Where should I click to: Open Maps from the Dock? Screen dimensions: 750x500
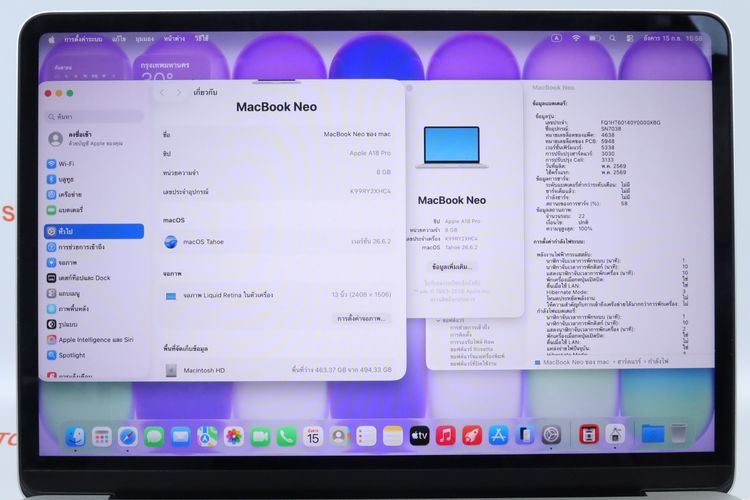pos(207,436)
